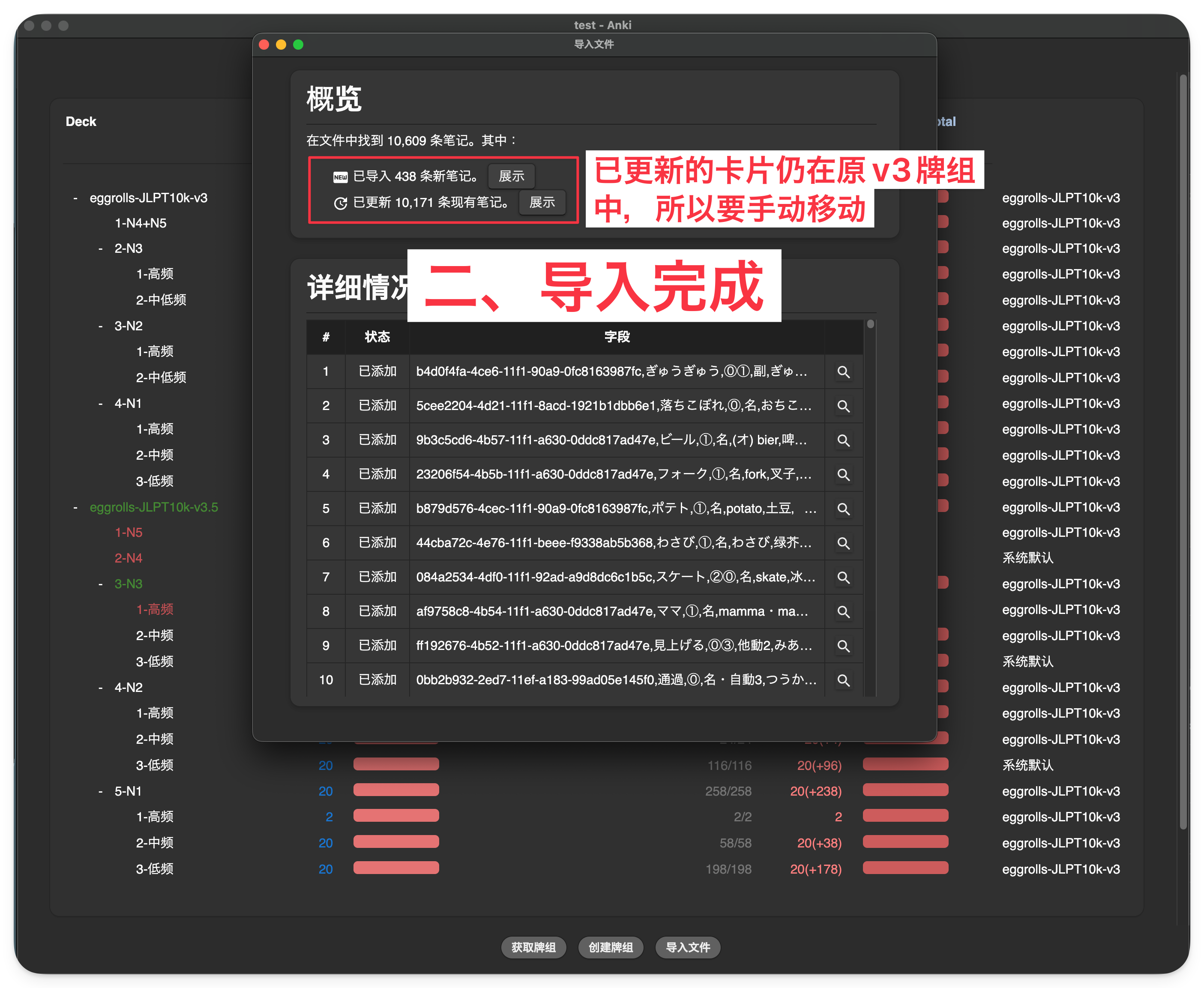This screenshot has width=1204, height=988.
Task: Select the 3-N3 subdeck
Action: point(129,584)
